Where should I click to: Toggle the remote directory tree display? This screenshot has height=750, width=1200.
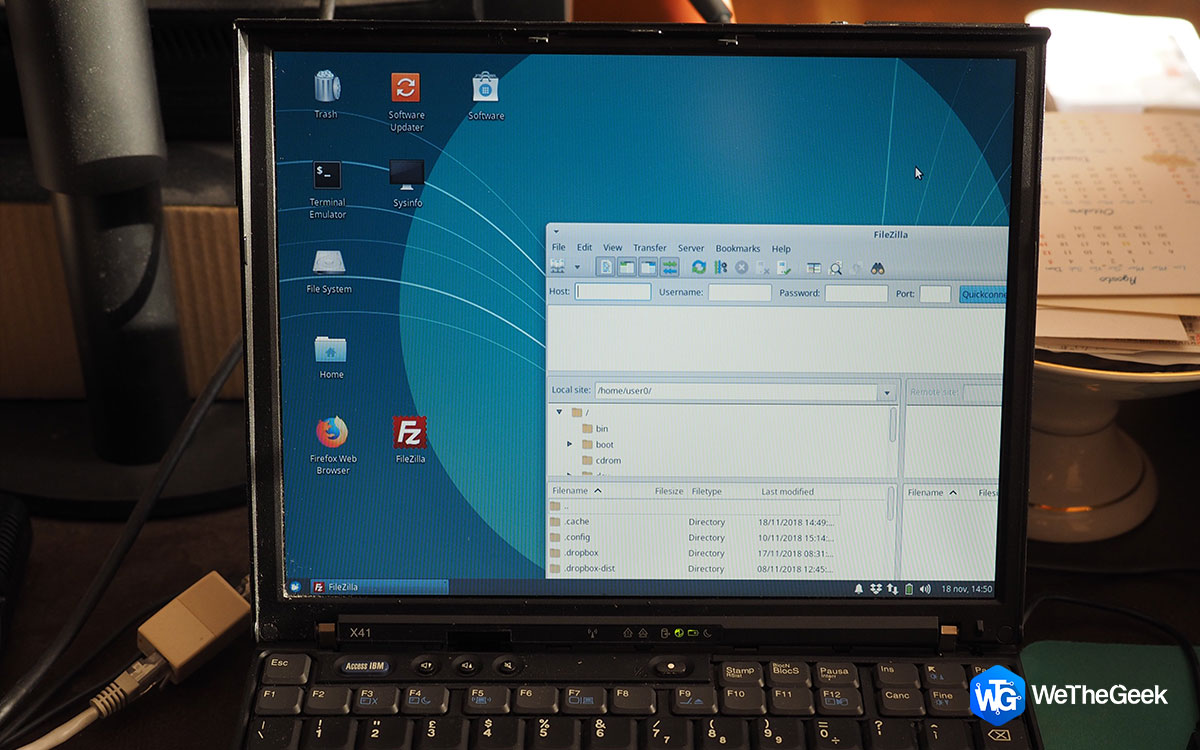pyautogui.click(x=648, y=267)
